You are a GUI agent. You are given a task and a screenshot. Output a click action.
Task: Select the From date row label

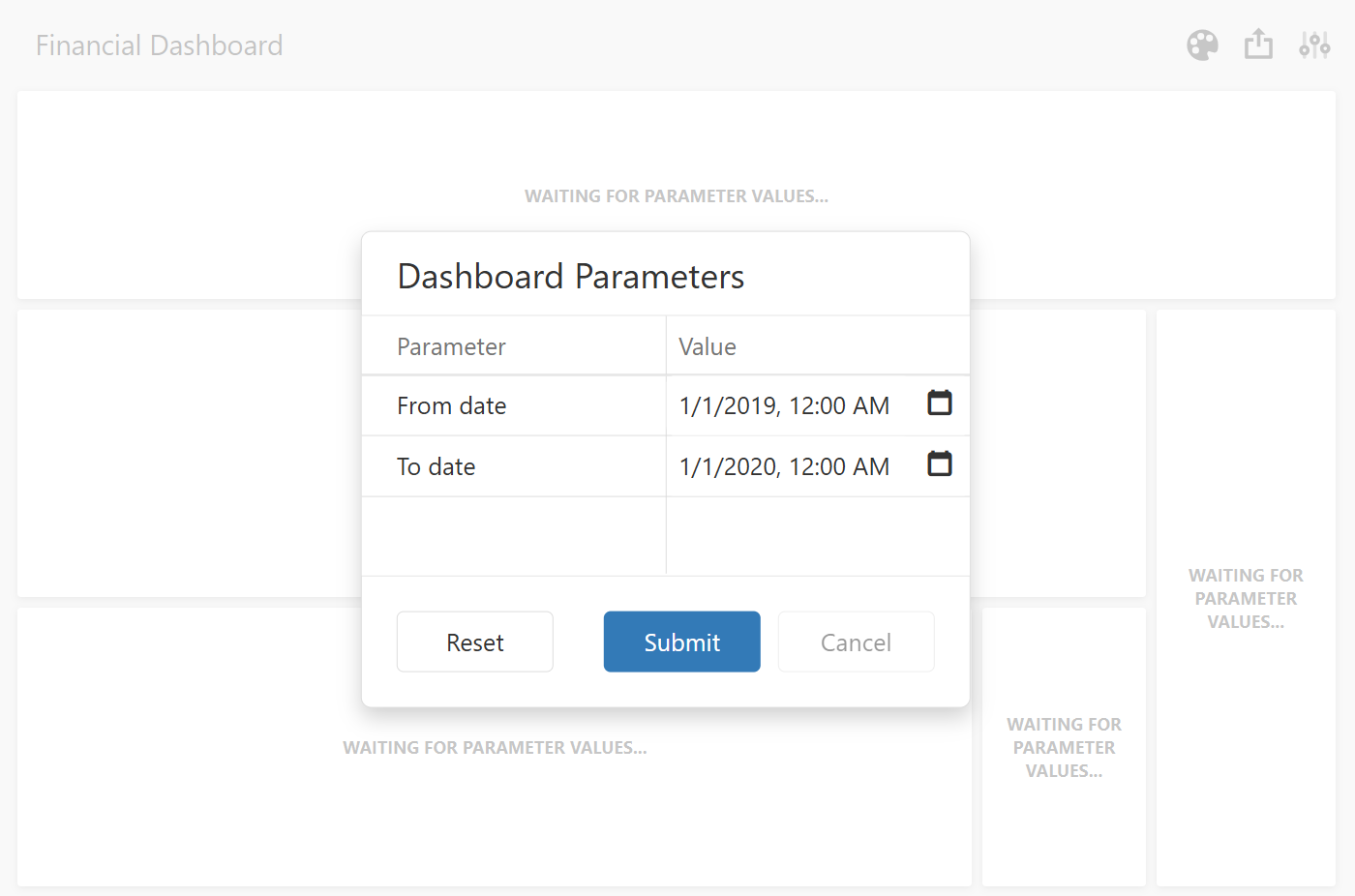[451, 405]
